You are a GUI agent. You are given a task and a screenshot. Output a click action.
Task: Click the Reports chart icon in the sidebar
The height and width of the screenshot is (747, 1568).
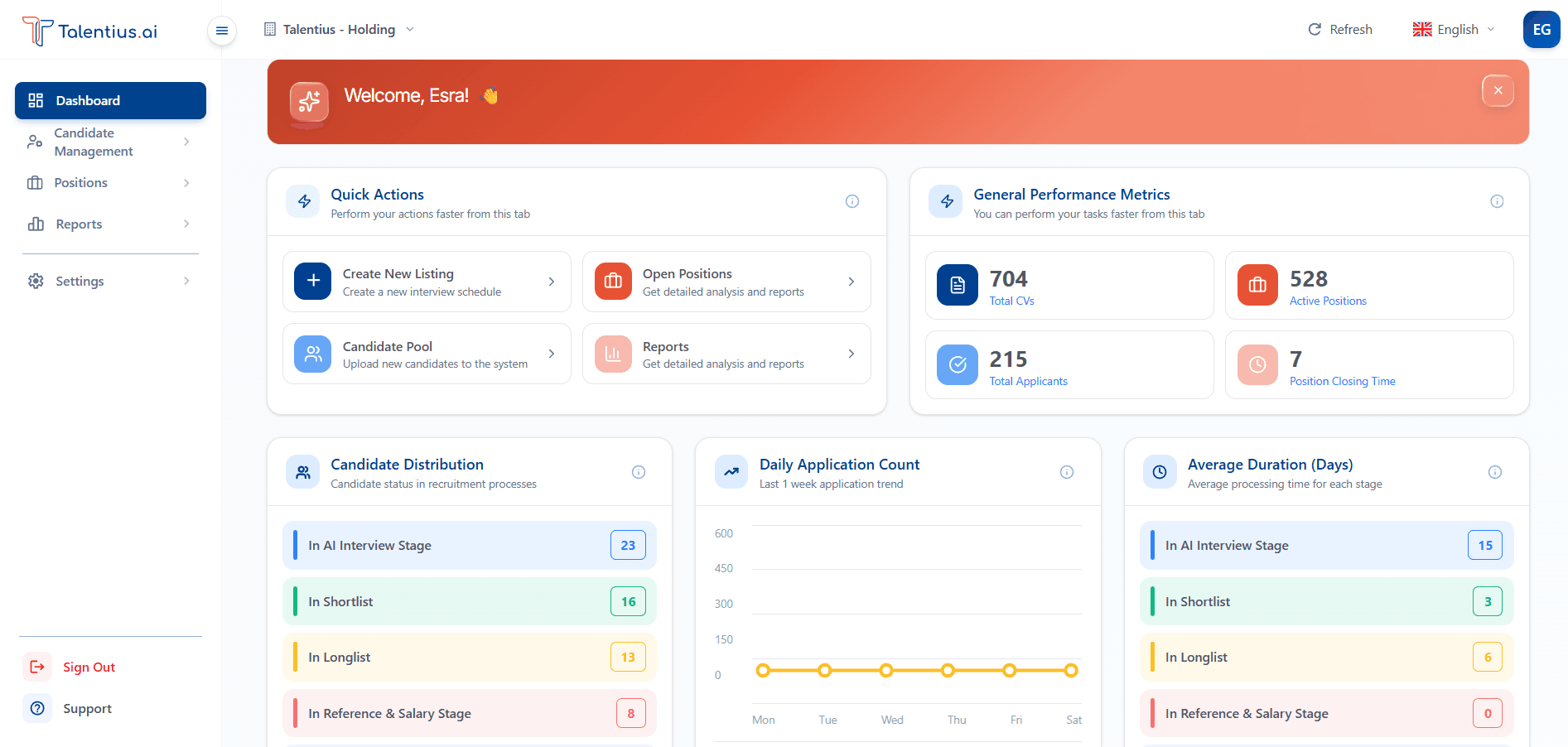[36, 224]
